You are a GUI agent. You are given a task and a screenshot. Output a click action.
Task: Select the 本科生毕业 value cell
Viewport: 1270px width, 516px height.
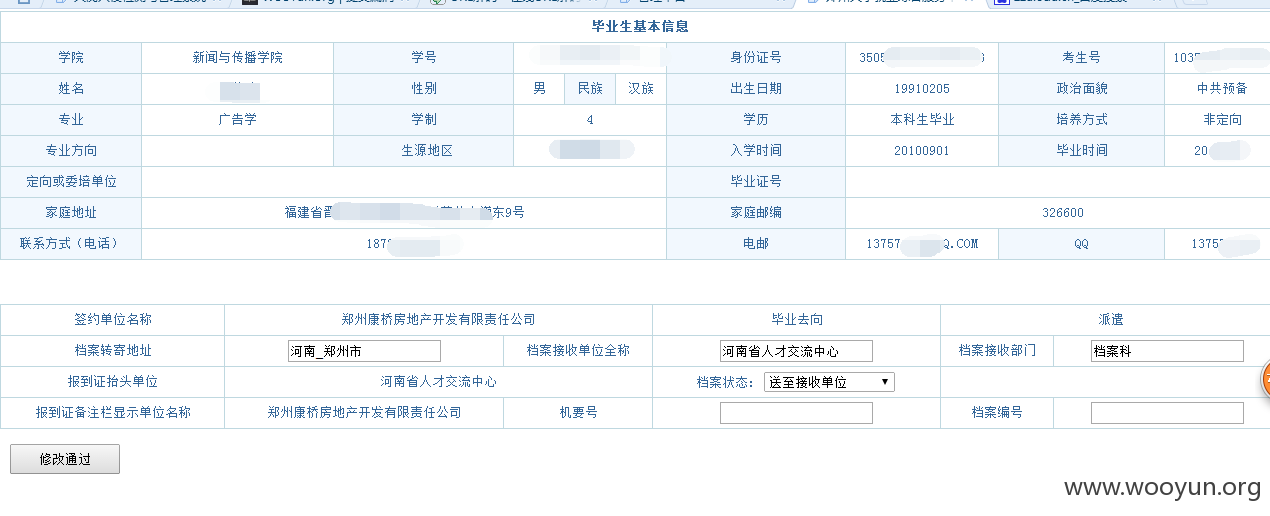(x=922, y=120)
